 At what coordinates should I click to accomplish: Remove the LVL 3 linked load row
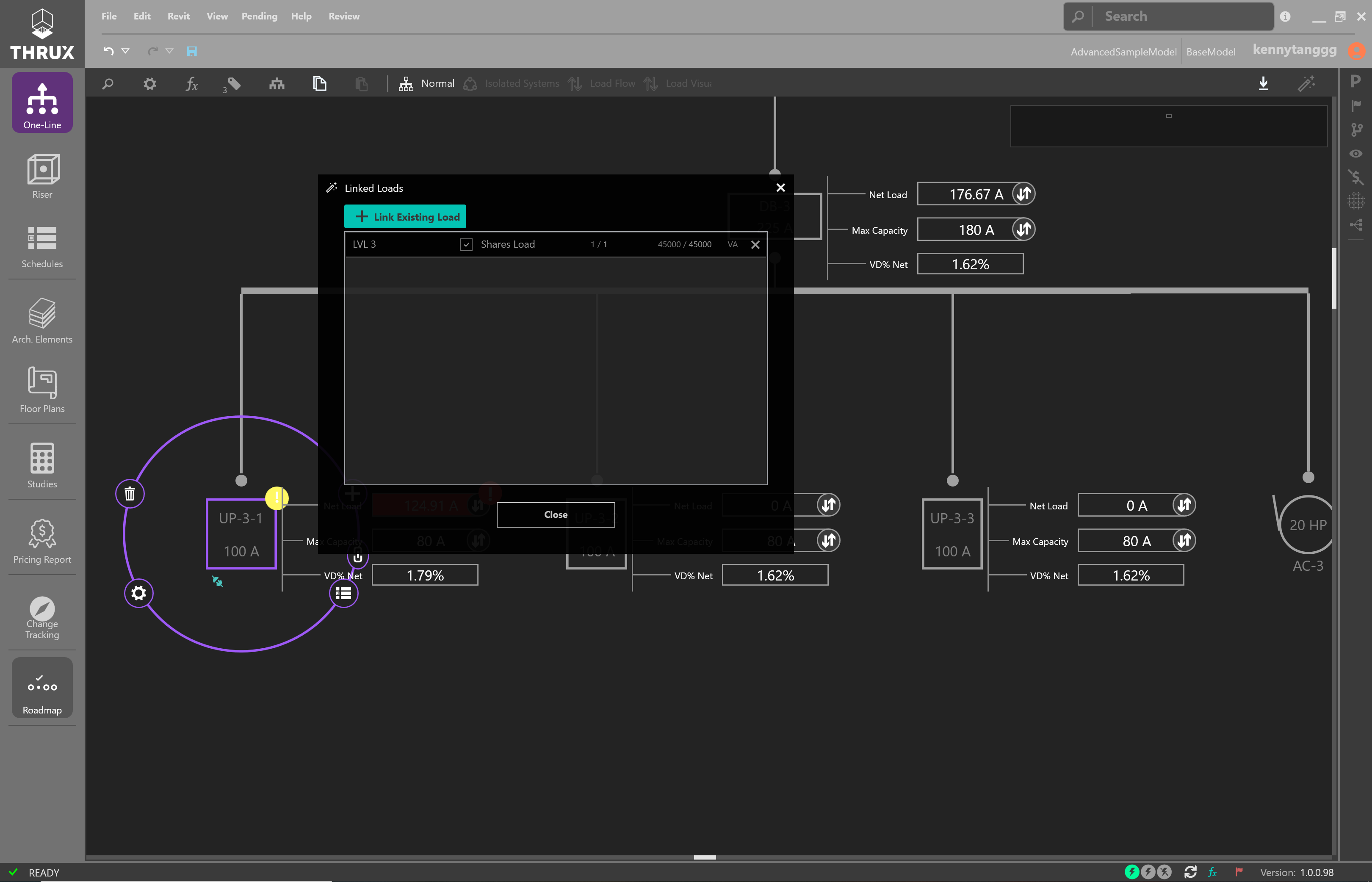[x=755, y=245]
